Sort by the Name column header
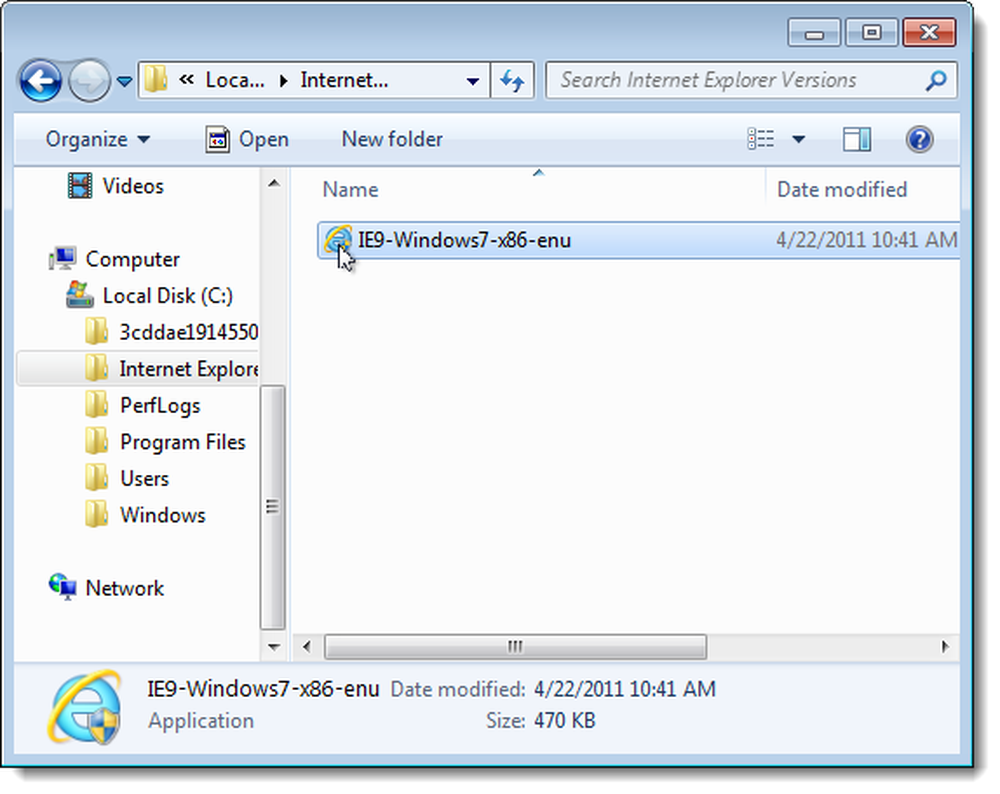Screen dimensions: 1000x794 350,189
